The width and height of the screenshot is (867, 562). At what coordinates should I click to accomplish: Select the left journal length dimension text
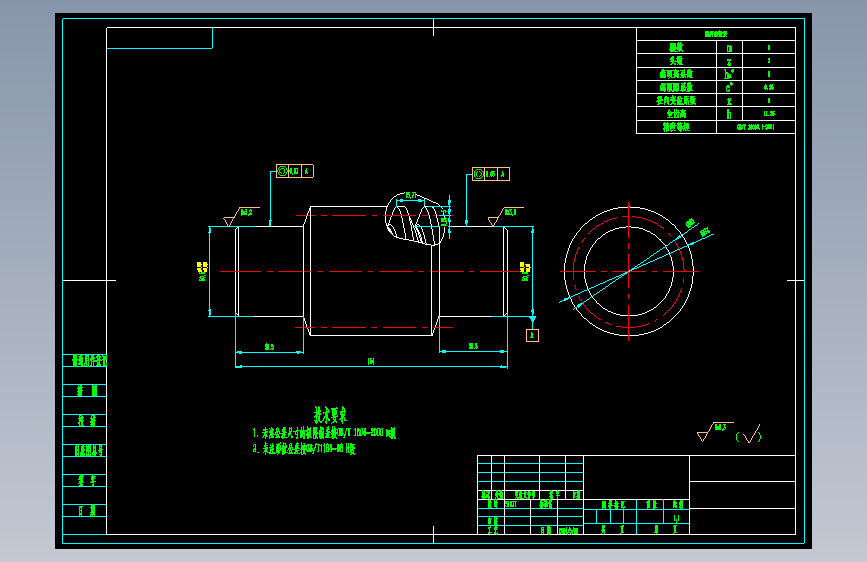pos(269,347)
